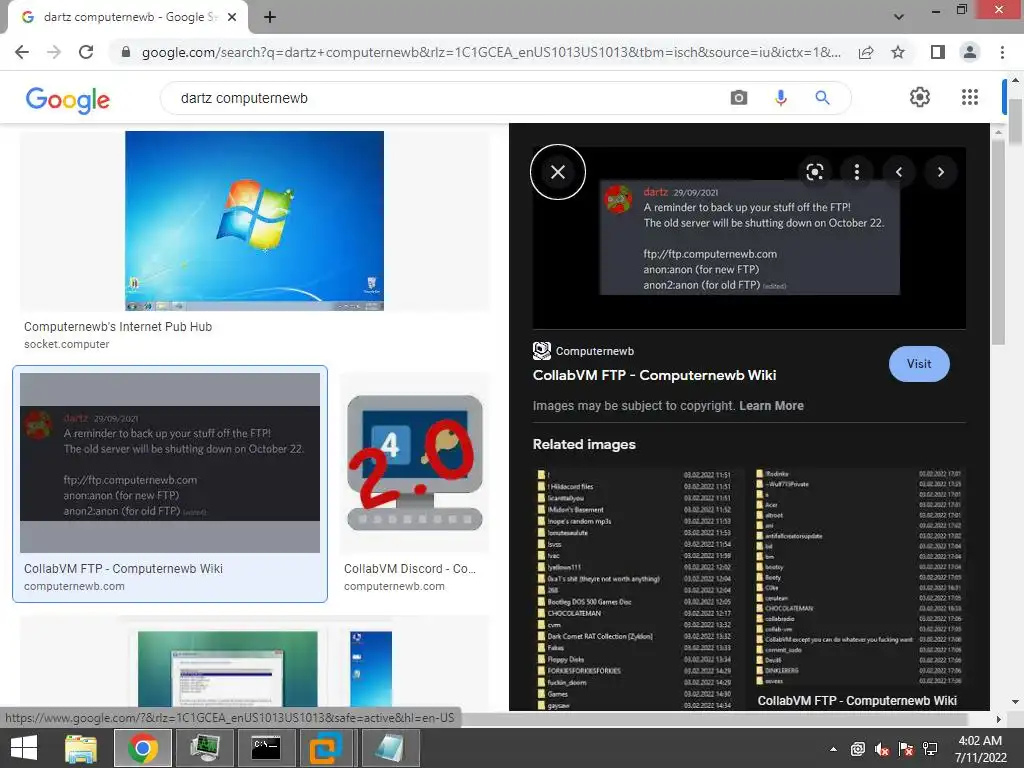Open the Command Prompt taskbar icon

click(x=266, y=748)
